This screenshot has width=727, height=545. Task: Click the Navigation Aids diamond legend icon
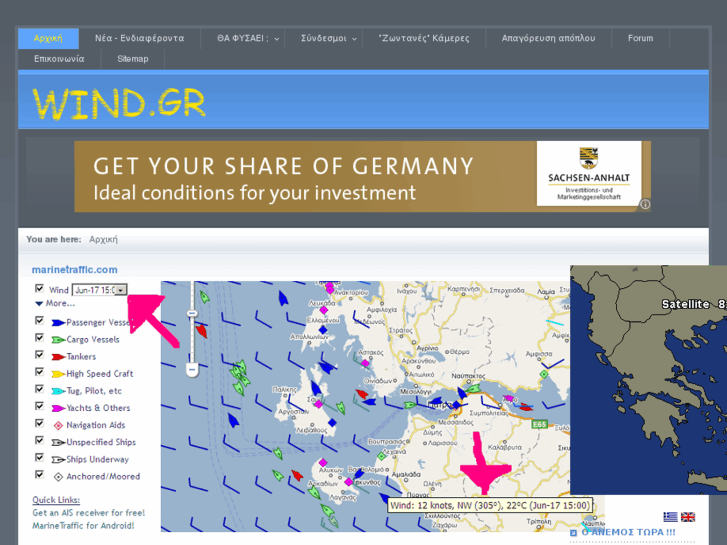[x=58, y=425]
